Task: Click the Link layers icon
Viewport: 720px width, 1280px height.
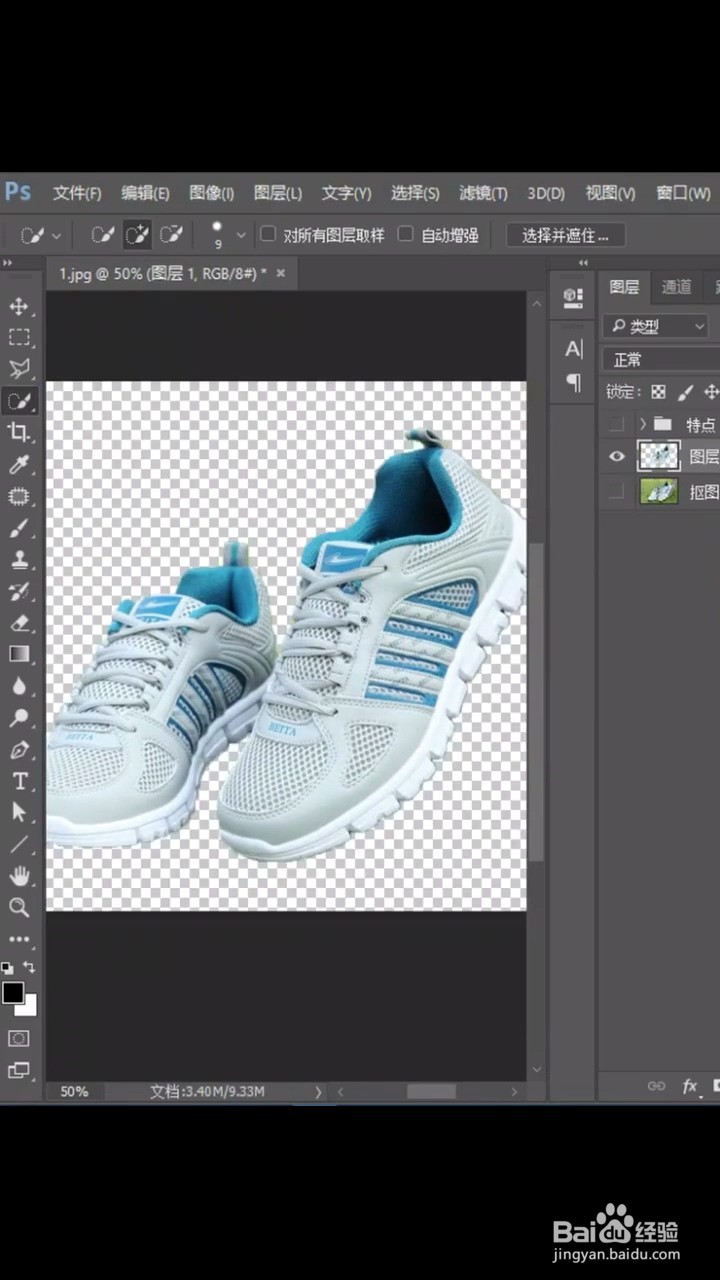Action: click(x=656, y=1086)
